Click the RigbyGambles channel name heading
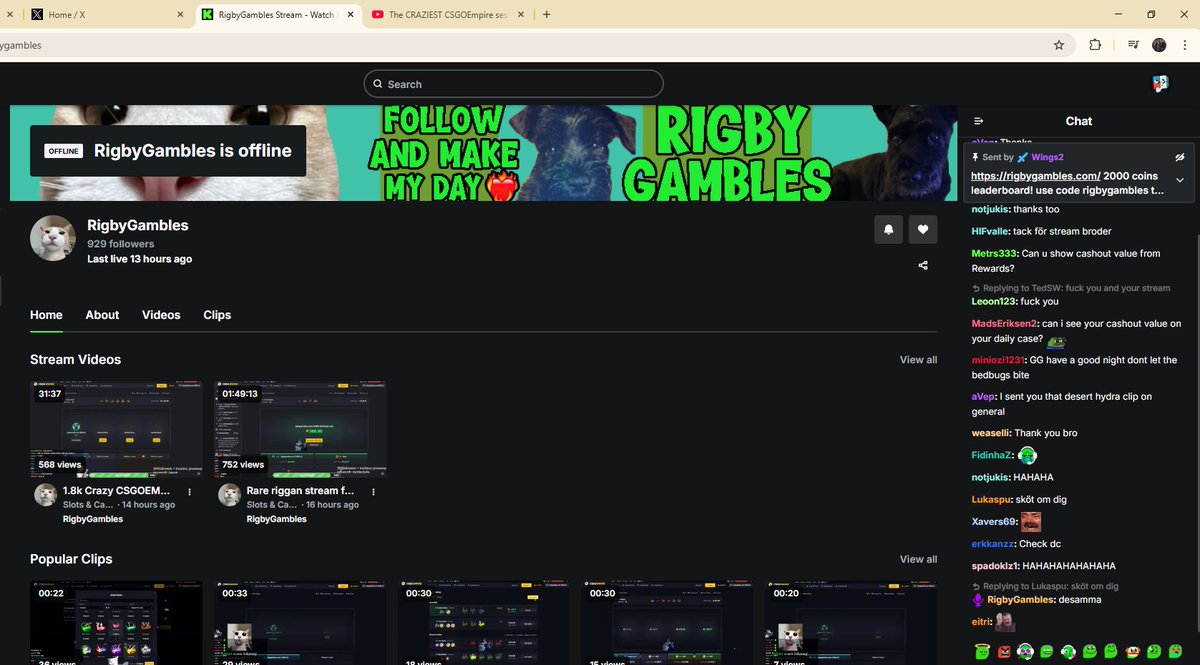1200x665 pixels. pyautogui.click(x=138, y=225)
